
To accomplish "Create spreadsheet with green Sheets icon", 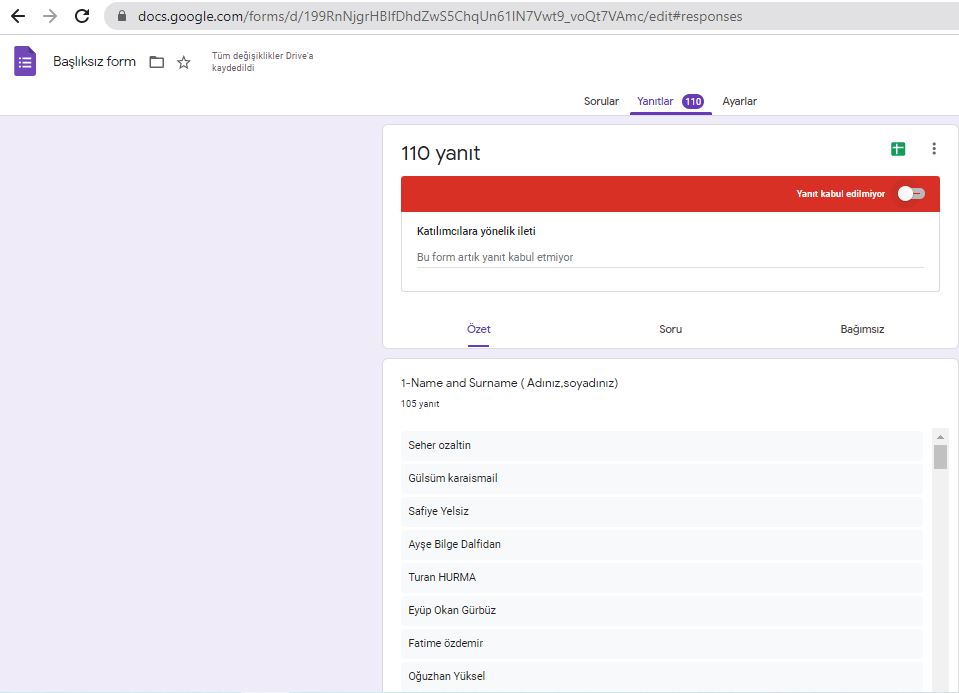I will [898, 149].
